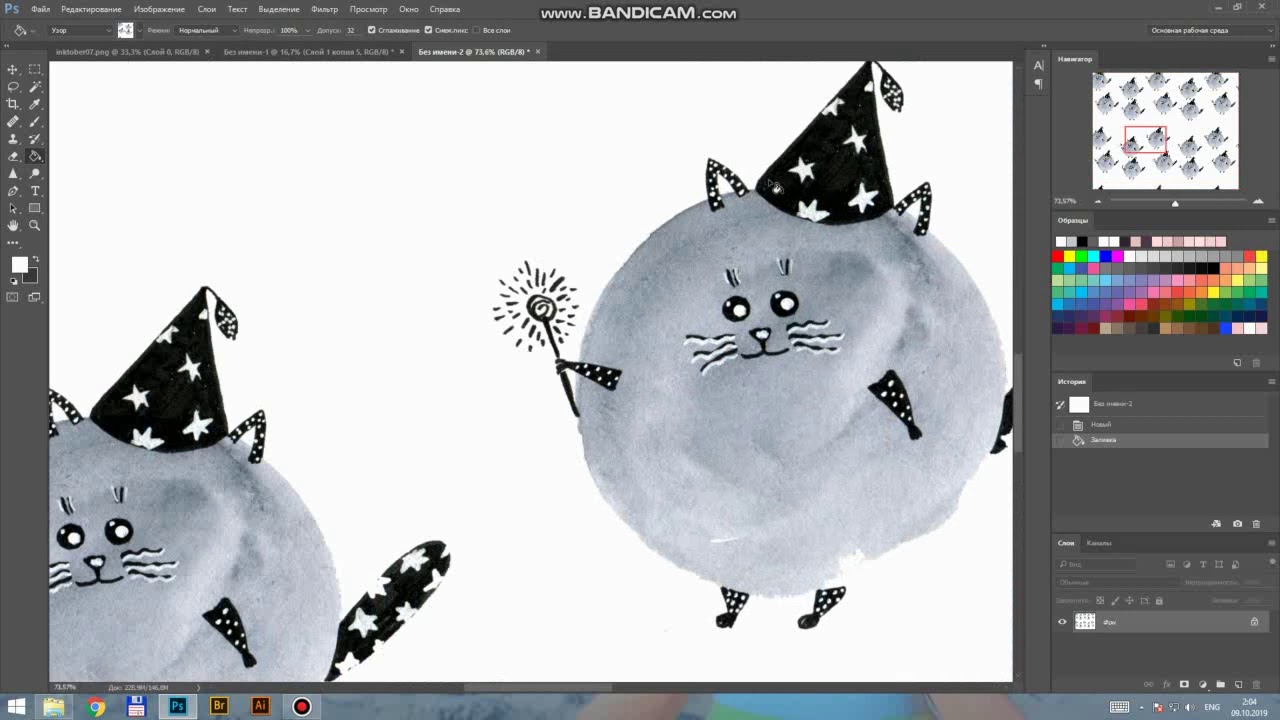The width and height of the screenshot is (1280, 720).
Task: Toggle the Сглаживание anti-alias checkbox
Action: pos(372,30)
